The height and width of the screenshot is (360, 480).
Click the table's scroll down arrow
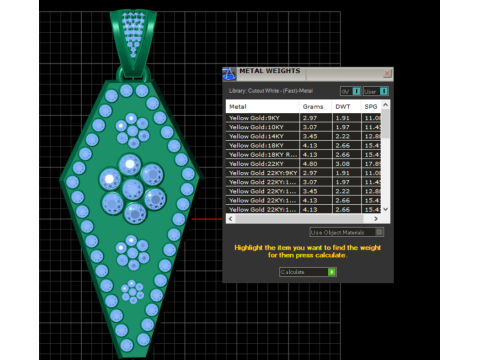point(386,209)
